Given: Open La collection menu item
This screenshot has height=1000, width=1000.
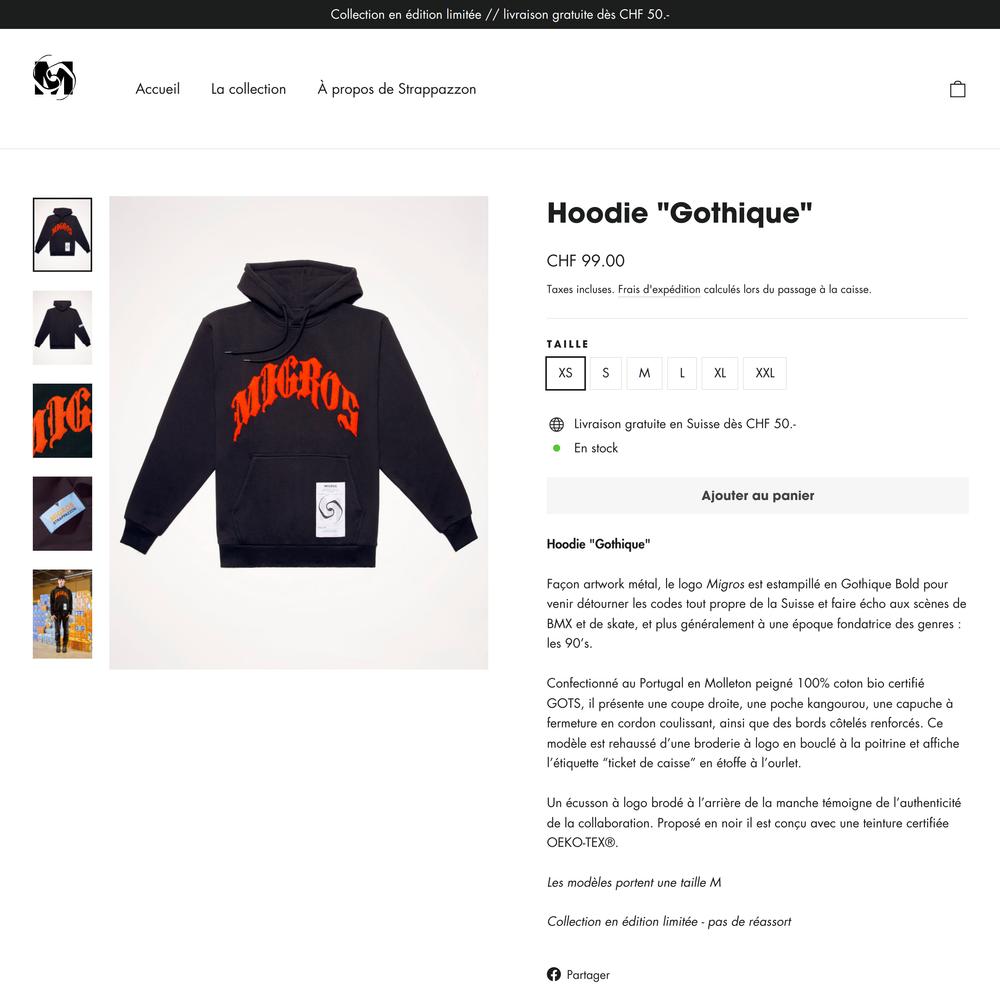Looking at the screenshot, I should [248, 89].
